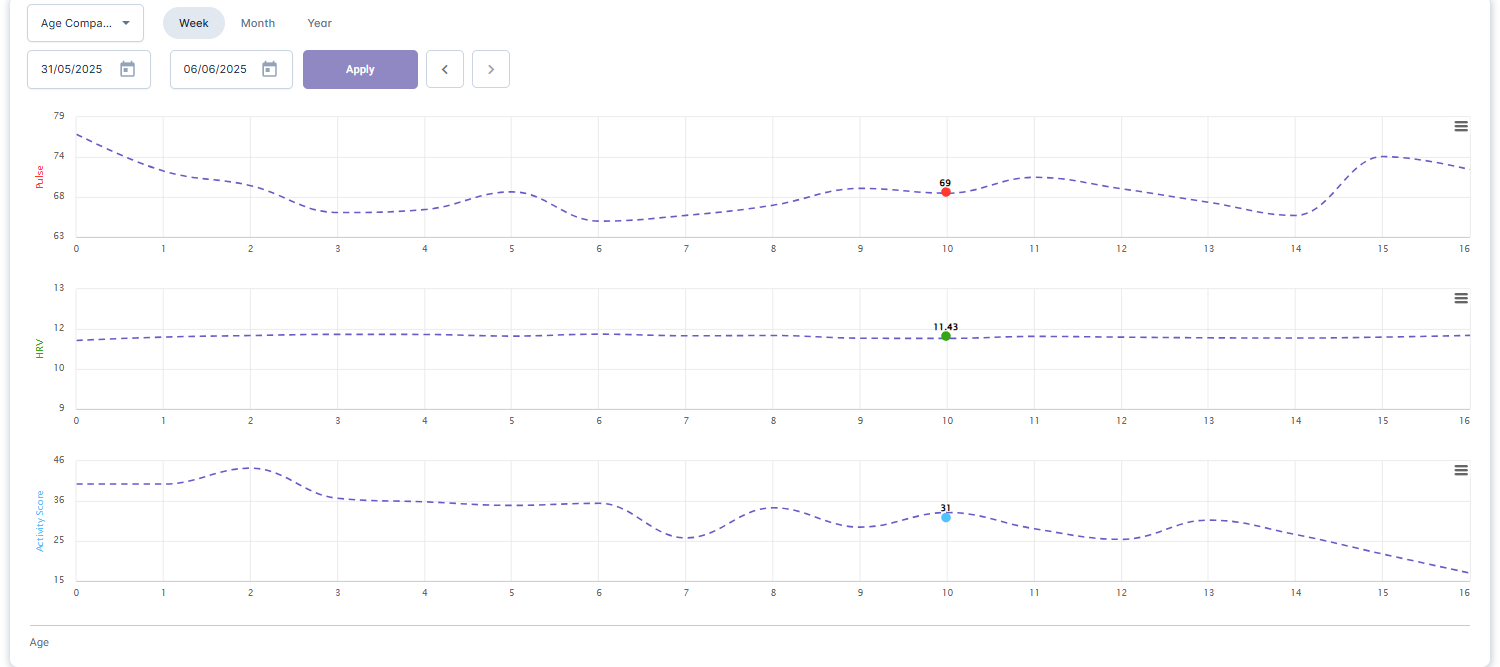Open calendar picker for 06/06/2025 end date
Viewport: 1500px width, 667px height.
(269, 69)
